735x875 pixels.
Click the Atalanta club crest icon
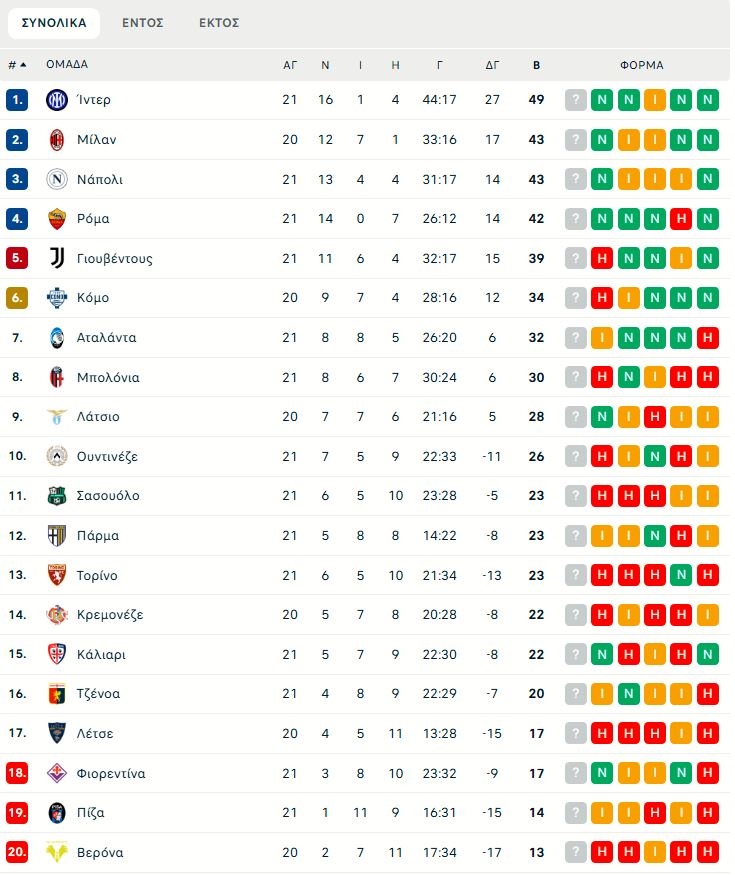pyautogui.click(x=57, y=337)
